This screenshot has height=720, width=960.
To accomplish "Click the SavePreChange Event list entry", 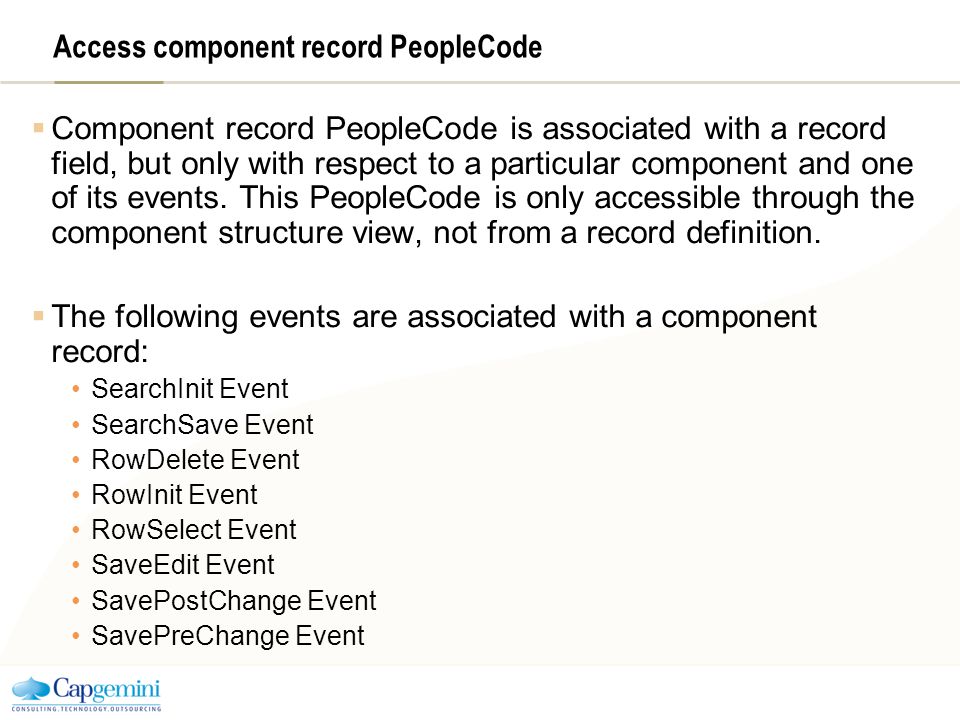I will pos(228,636).
